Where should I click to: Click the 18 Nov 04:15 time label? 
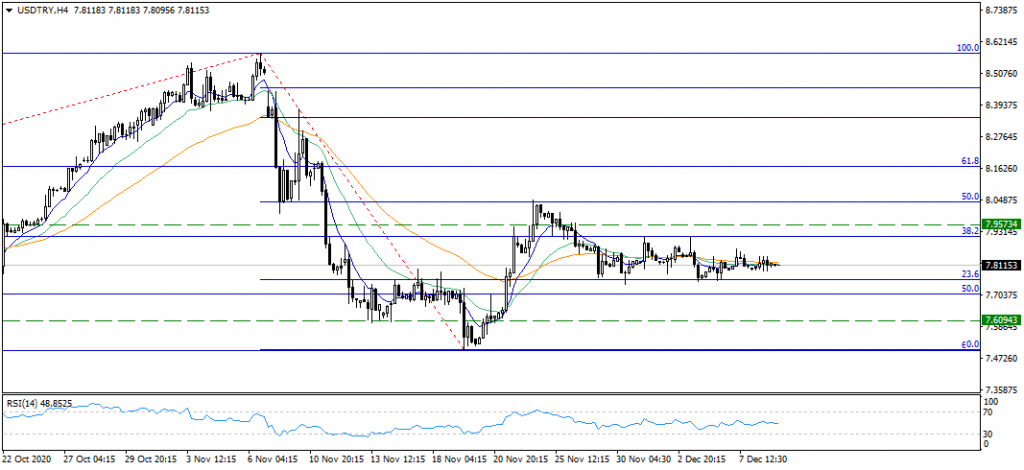pyautogui.click(x=462, y=458)
